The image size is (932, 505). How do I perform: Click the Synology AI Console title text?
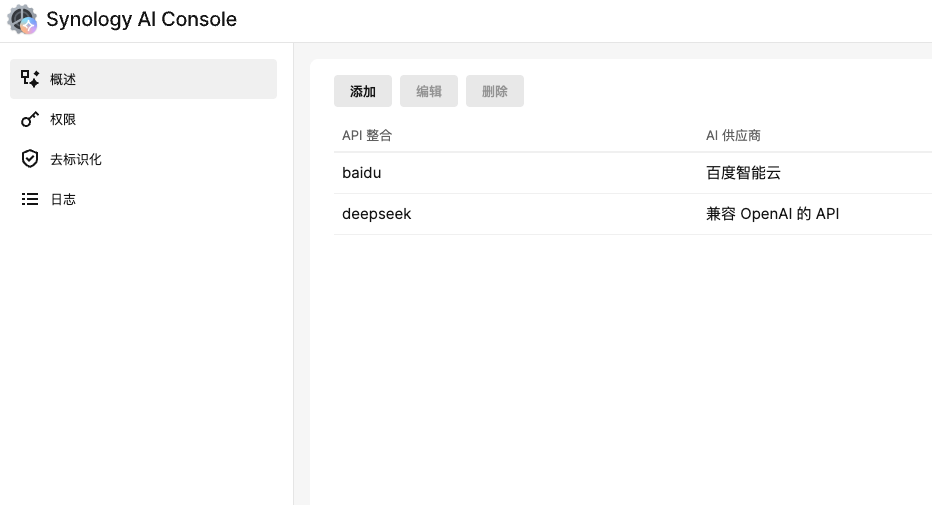(x=141, y=20)
